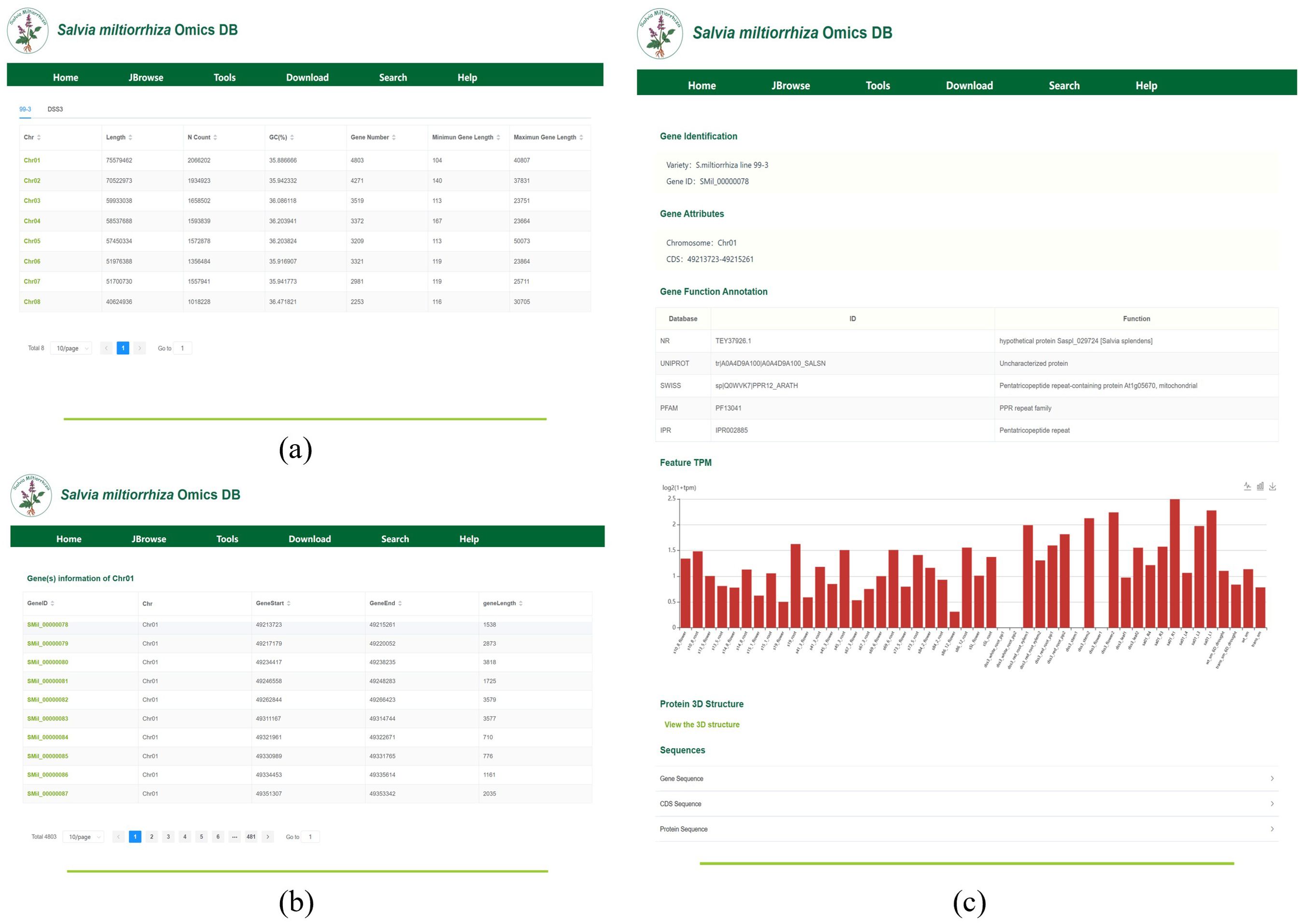Open gene SMil_00000078 details

[48, 625]
